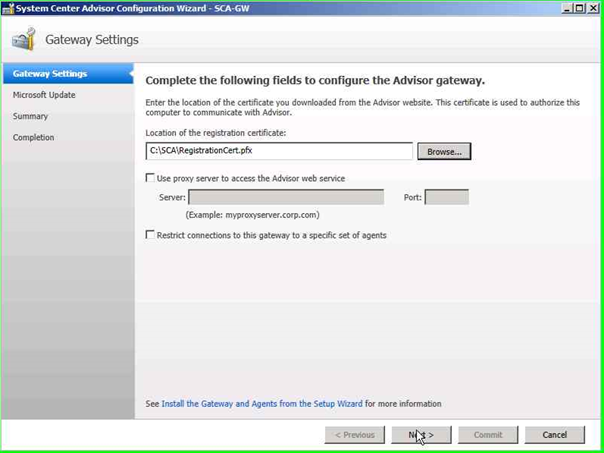Click the Commit button
The image size is (604, 453).
click(x=488, y=435)
